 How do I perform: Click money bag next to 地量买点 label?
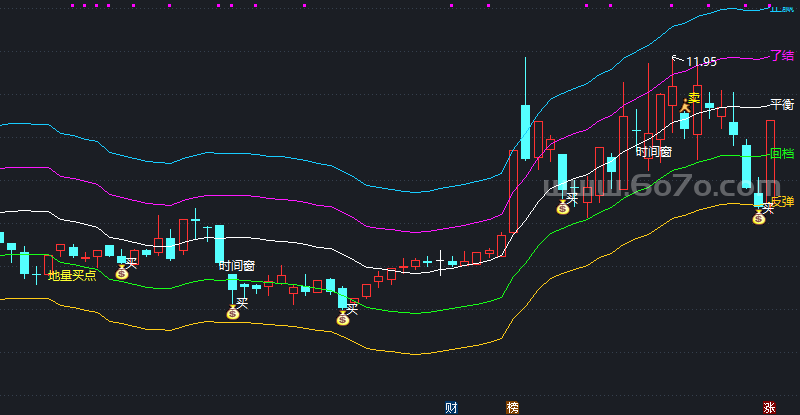[120, 271]
